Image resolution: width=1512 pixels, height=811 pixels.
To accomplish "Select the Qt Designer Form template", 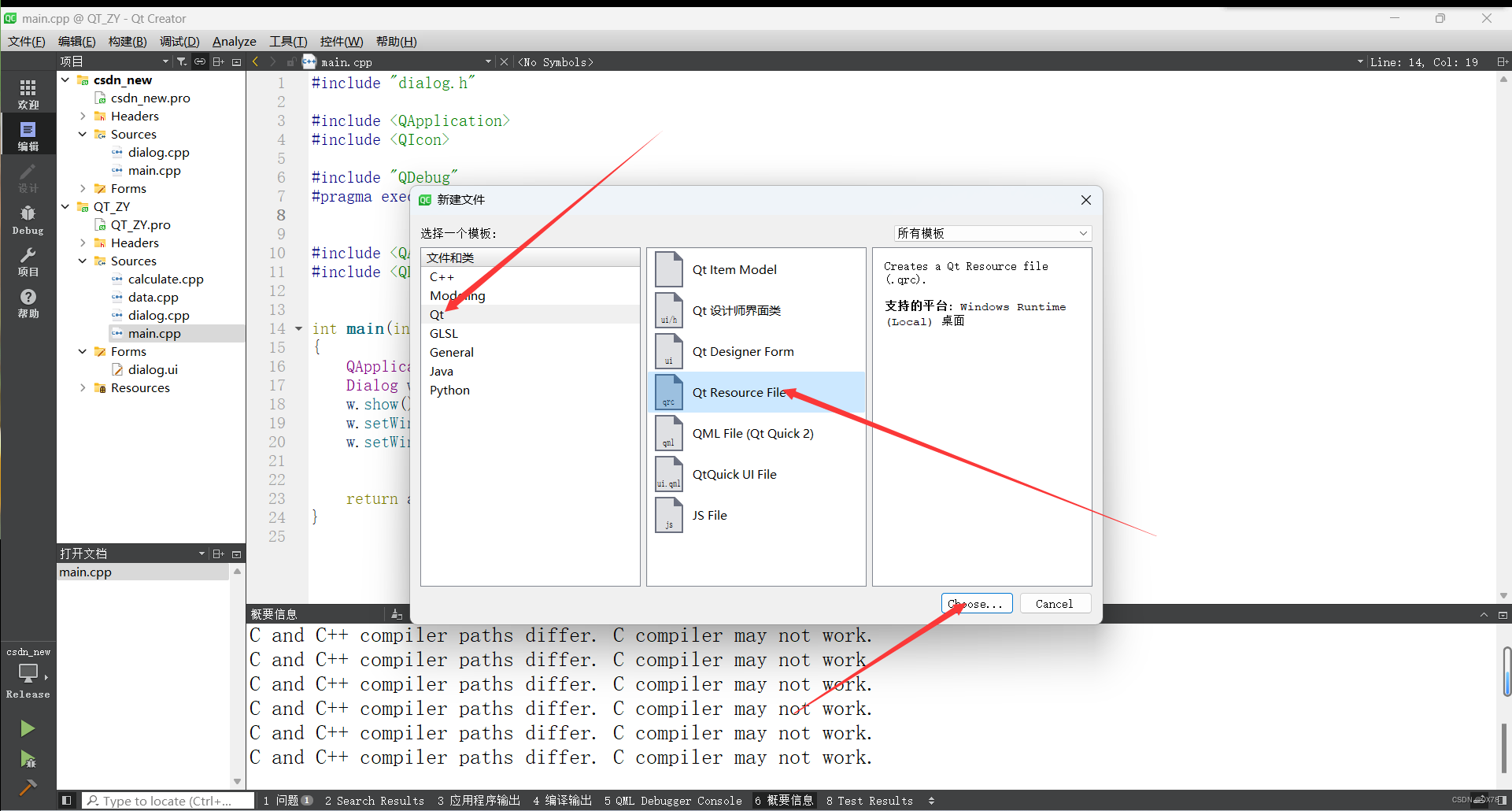I will 756,351.
